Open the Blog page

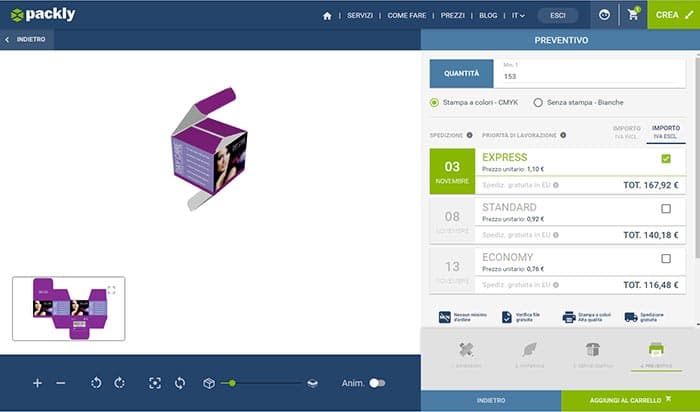[x=488, y=16]
